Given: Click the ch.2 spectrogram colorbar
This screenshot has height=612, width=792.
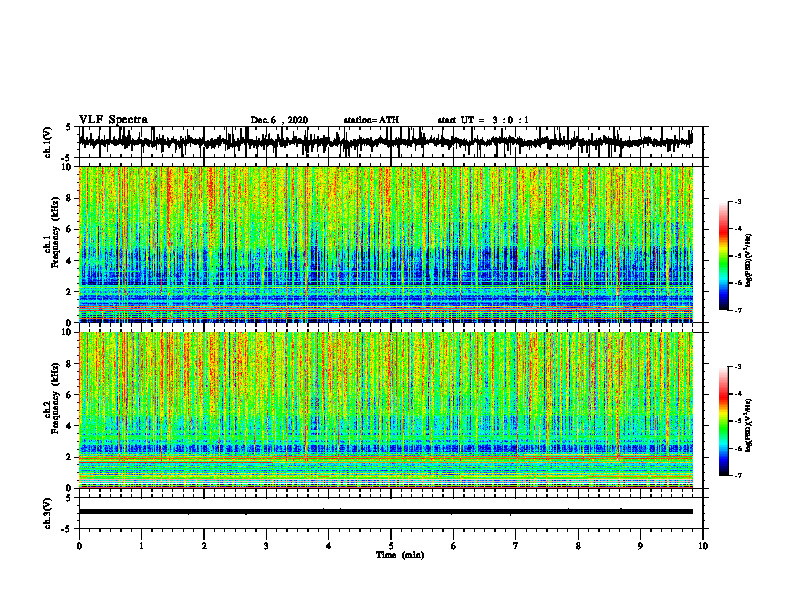Looking at the screenshot, I should tap(723, 421).
